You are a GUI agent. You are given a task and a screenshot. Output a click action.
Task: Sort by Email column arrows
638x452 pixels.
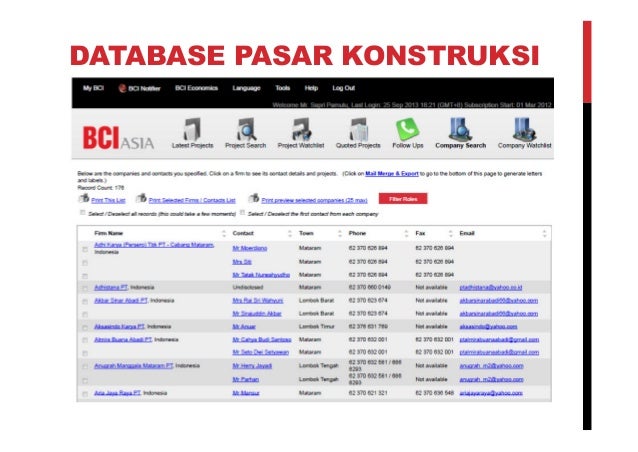pos(544,233)
